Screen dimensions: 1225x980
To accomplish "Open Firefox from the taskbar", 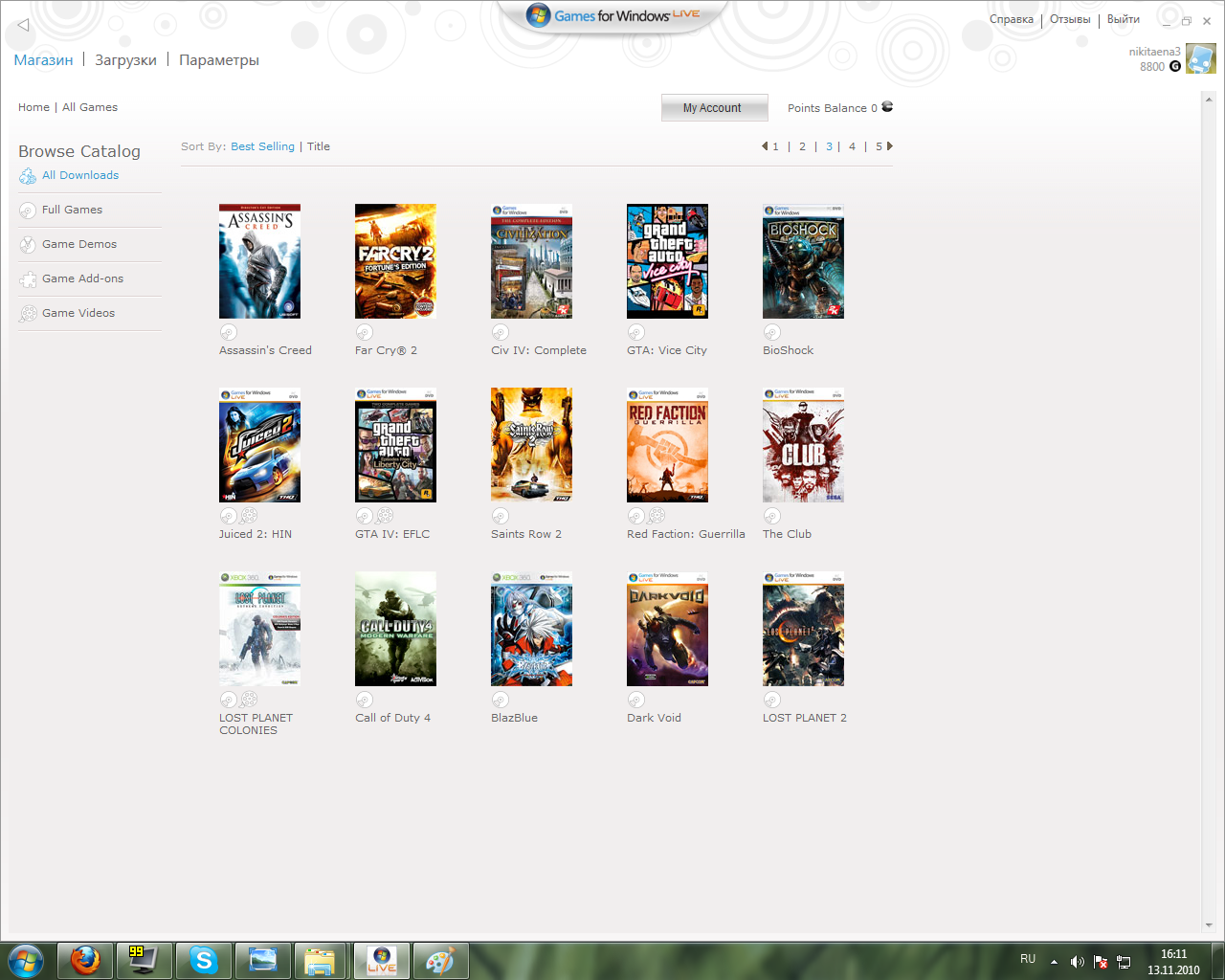I will coord(85,960).
